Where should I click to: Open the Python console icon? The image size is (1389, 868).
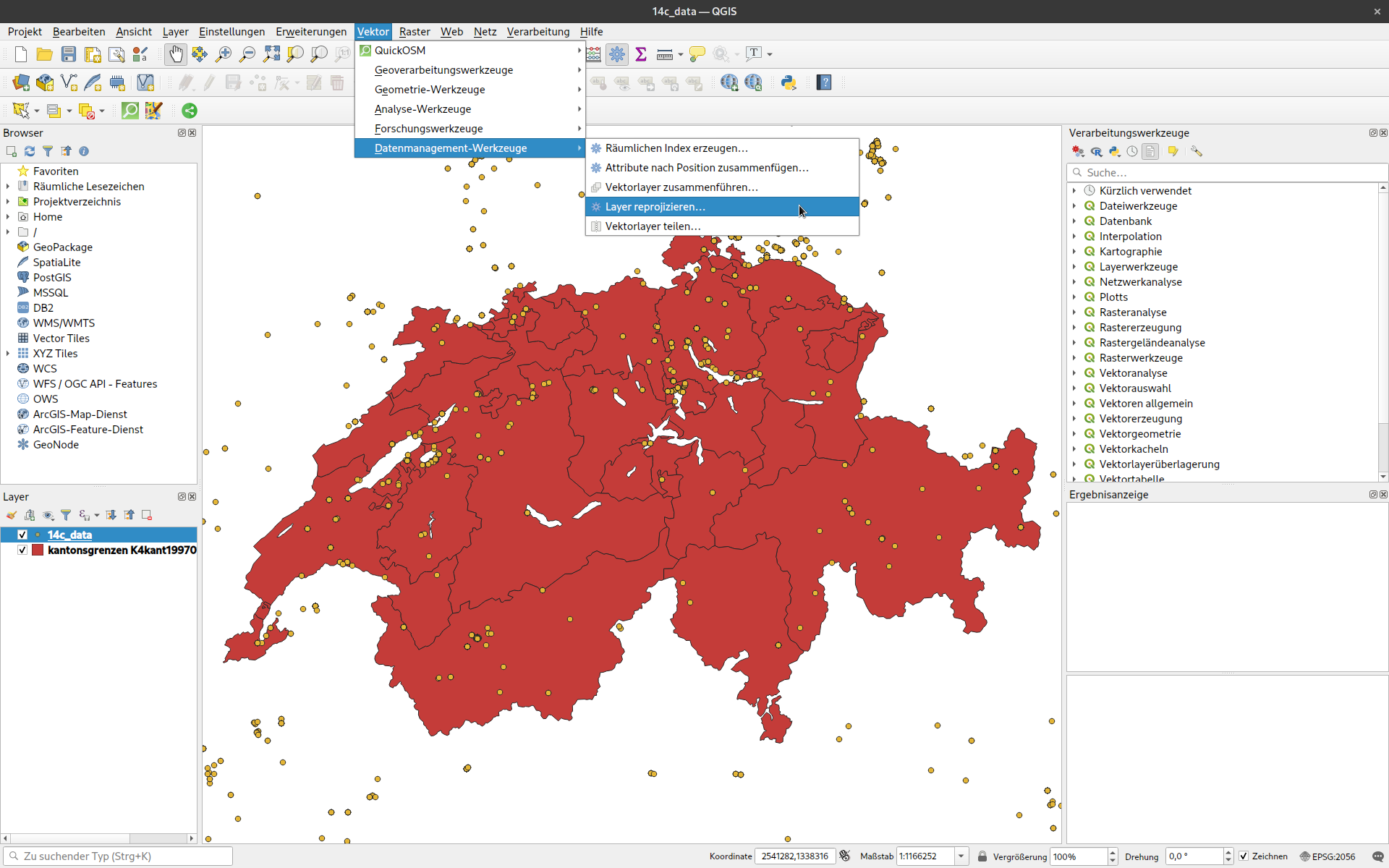[x=789, y=82]
